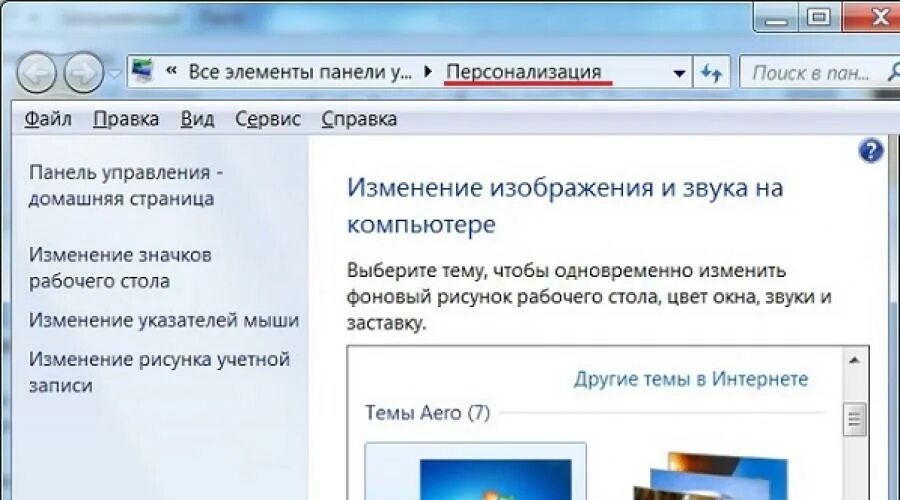Open recent pages dropdown beside navigation arrows

point(115,74)
